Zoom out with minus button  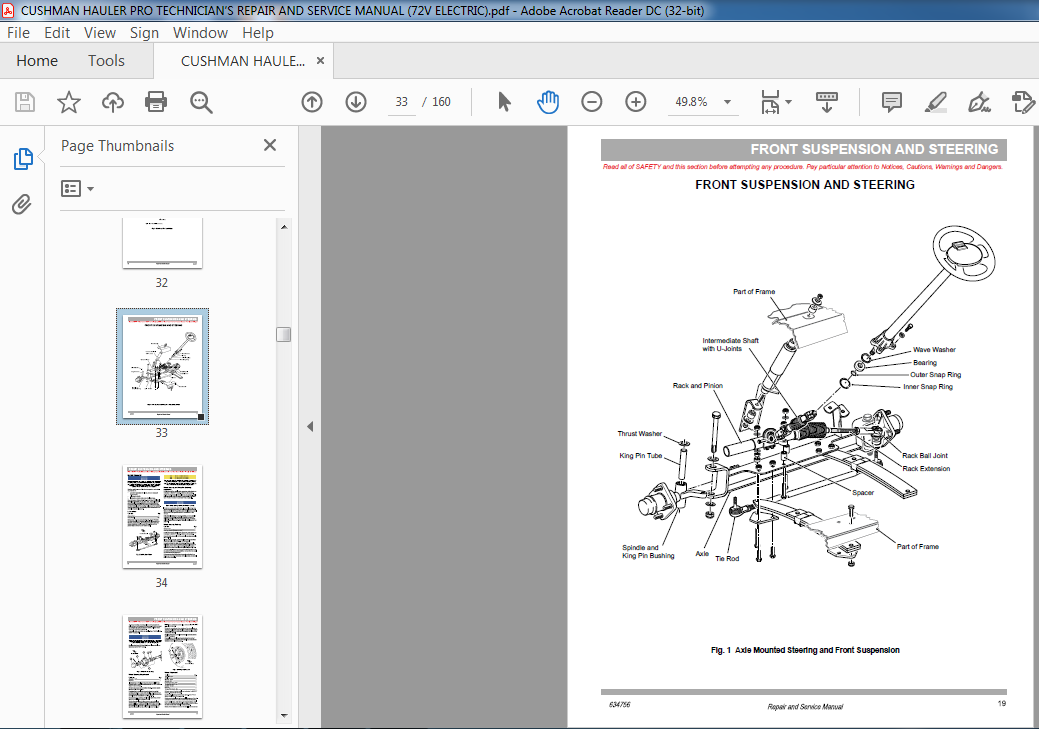[x=592, y=102]
